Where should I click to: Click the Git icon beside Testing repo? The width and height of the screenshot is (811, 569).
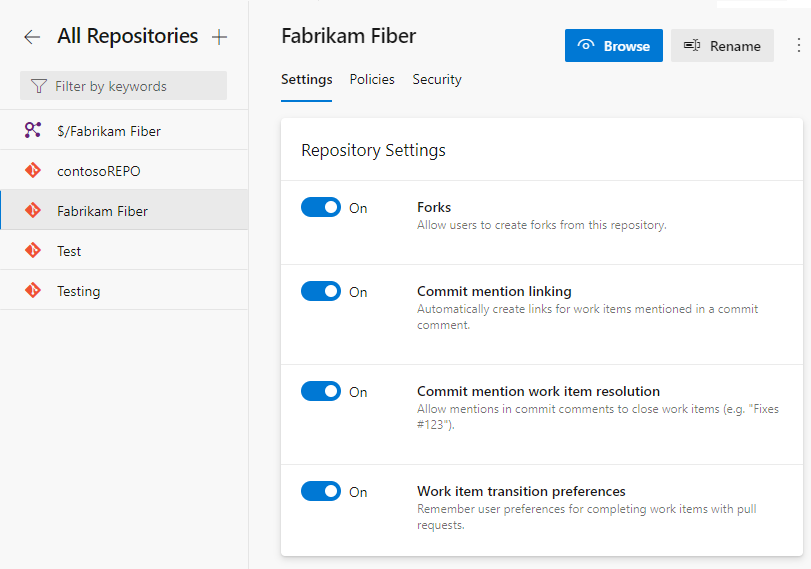click(33, 290)
